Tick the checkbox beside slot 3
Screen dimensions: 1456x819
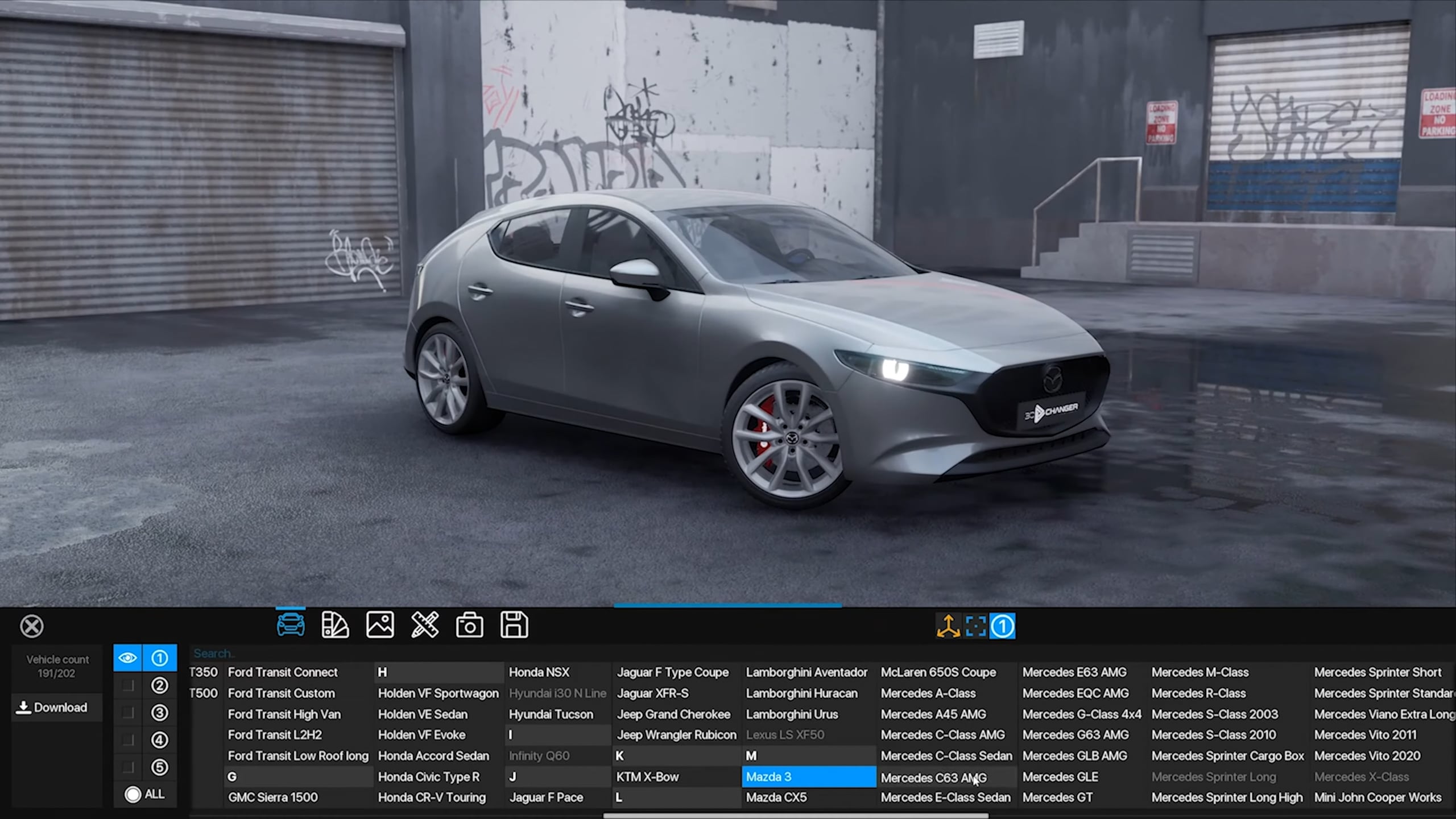pos(128,713)
